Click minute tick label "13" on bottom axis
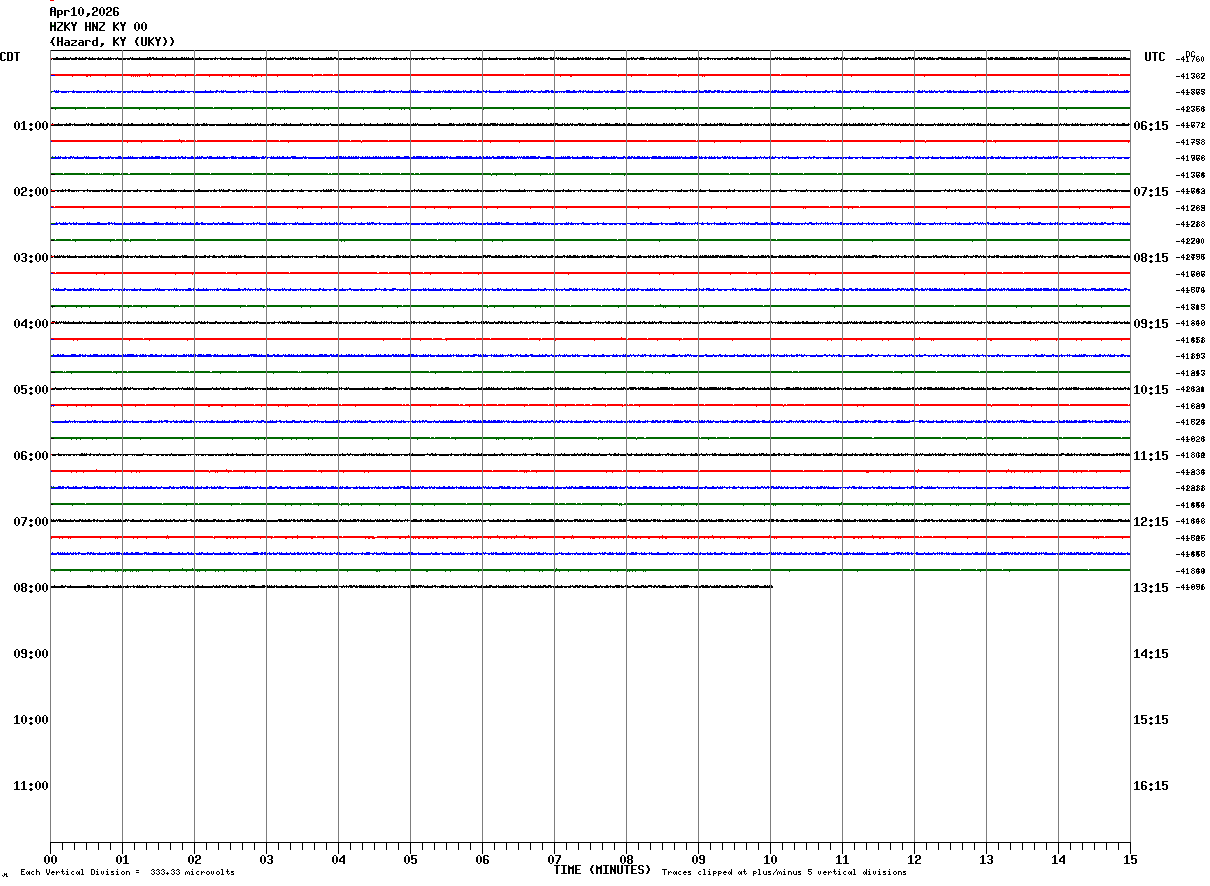 pyautogui.click(x=986, y=860)
